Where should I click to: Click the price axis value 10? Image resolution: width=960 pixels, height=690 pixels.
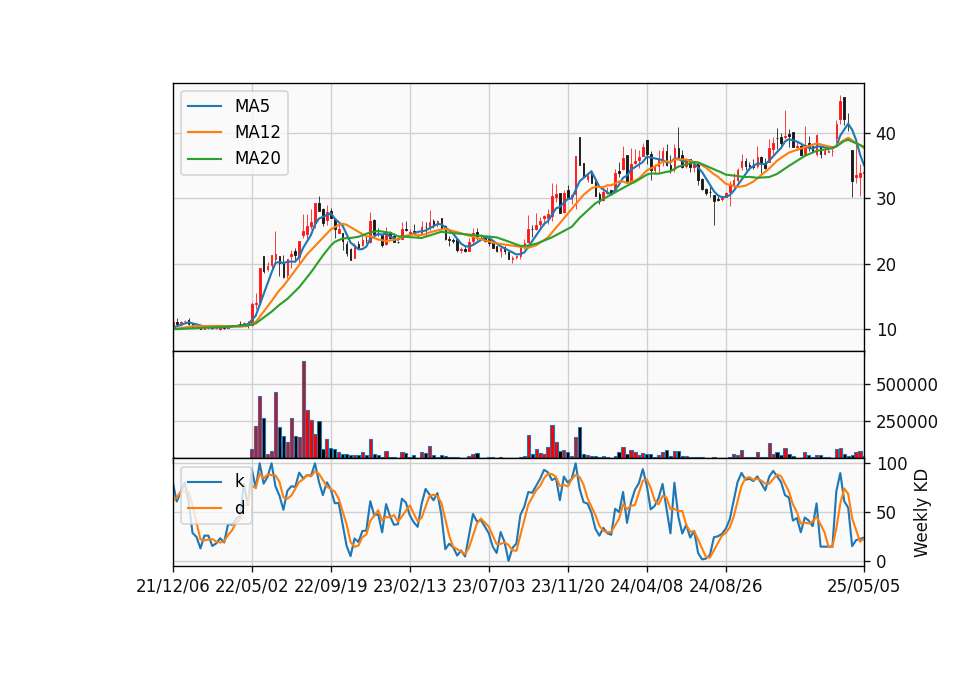[886, 330]
